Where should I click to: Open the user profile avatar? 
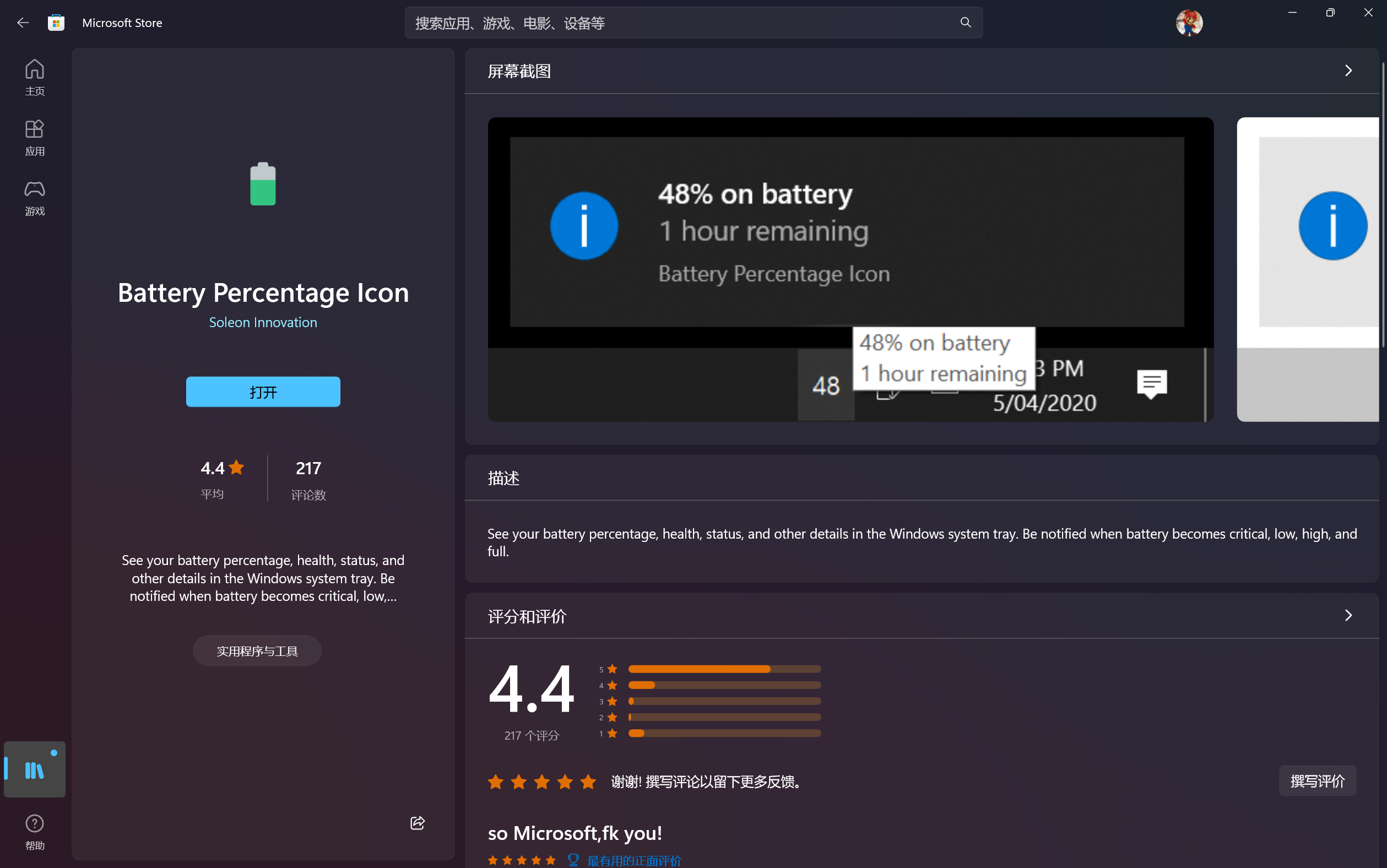(x=1189, y=23)
